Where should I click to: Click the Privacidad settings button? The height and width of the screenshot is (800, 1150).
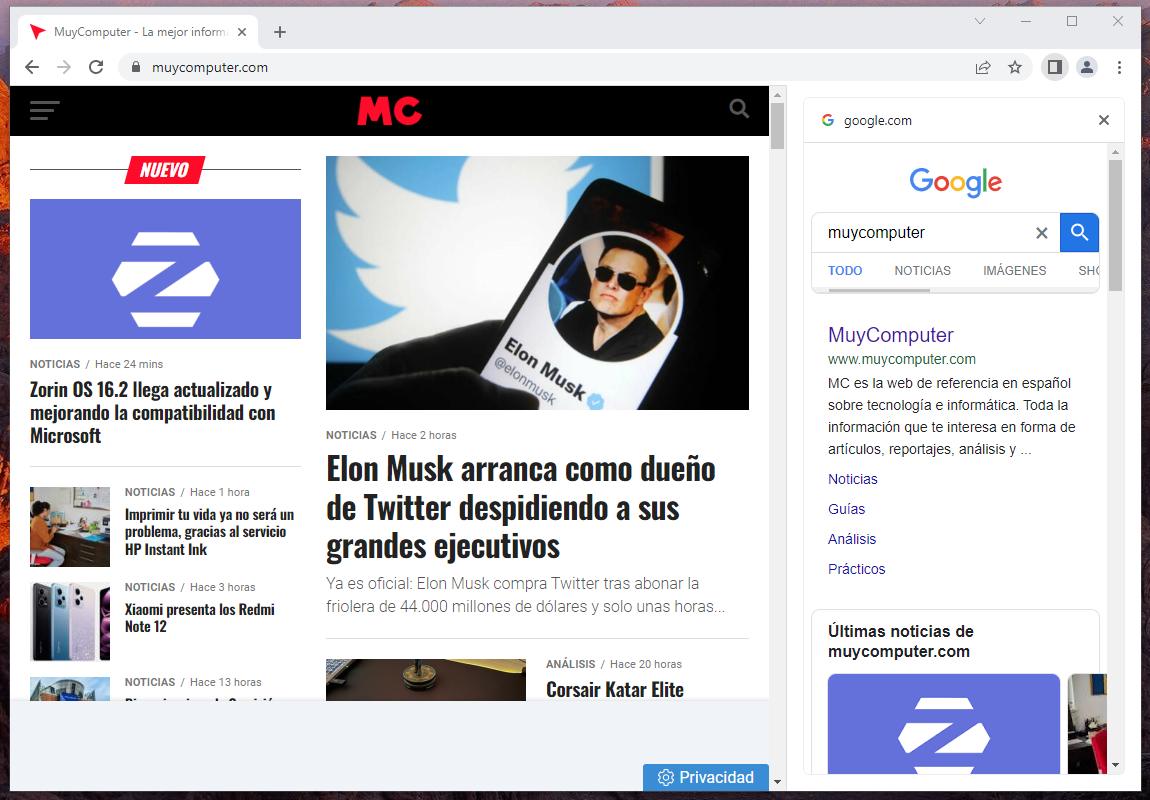[x=706, y=777]
